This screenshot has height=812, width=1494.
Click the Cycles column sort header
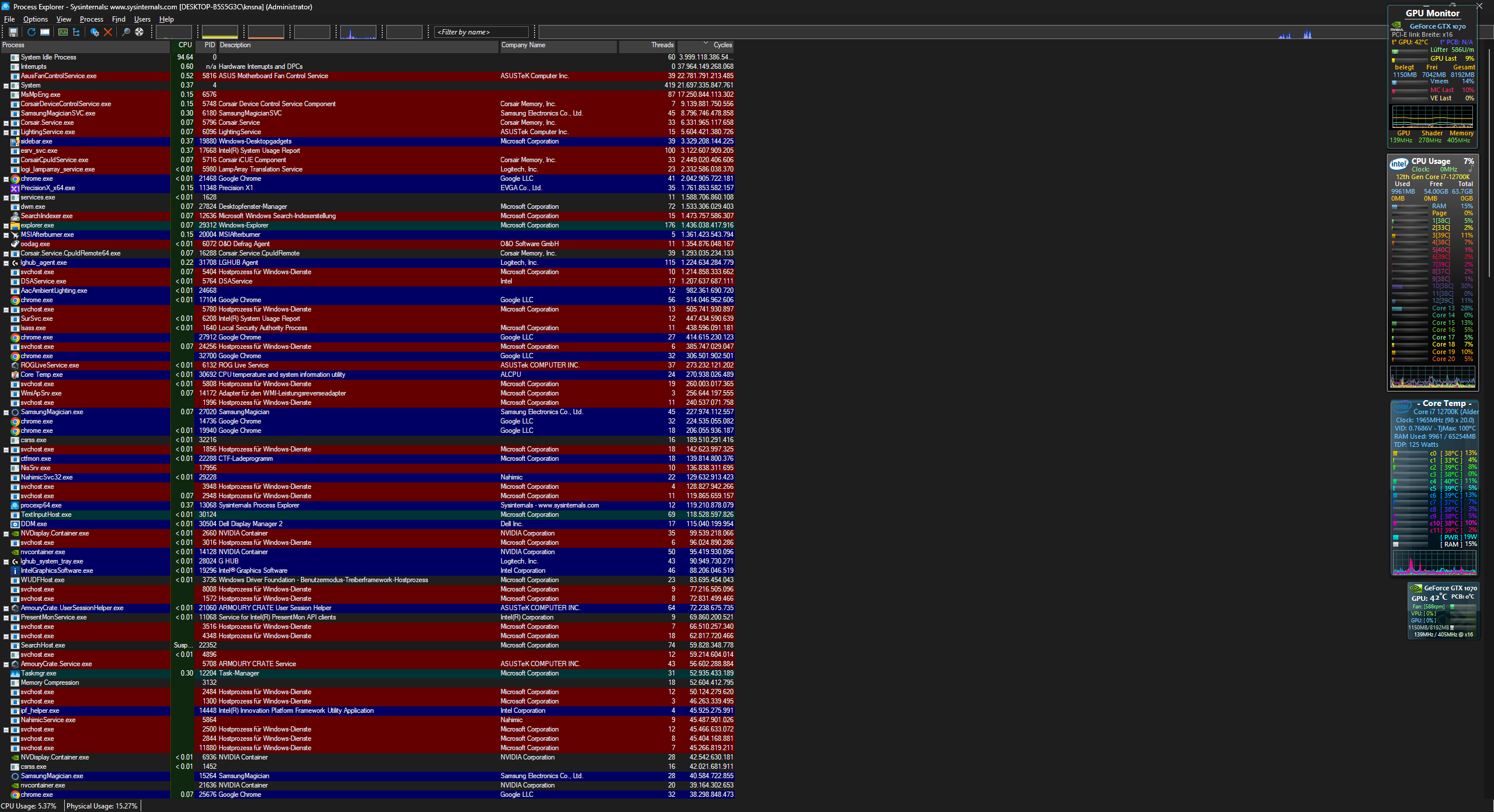(x=722, y=45)
